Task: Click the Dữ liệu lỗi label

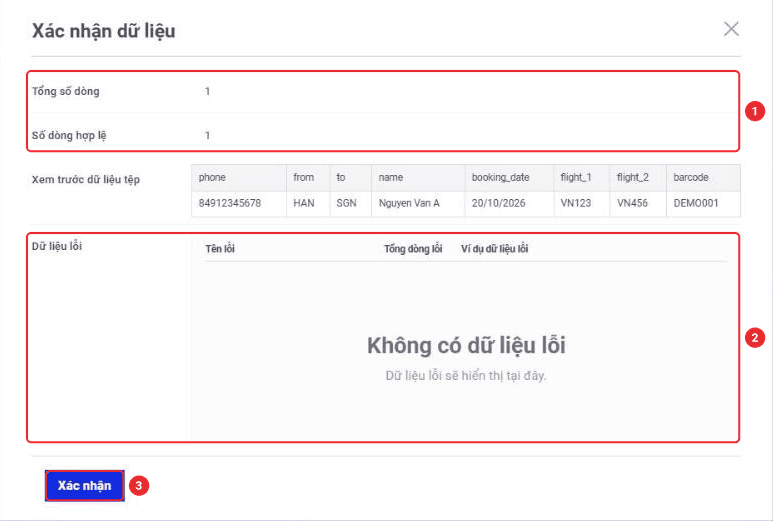Action: (x=57, y=246)
